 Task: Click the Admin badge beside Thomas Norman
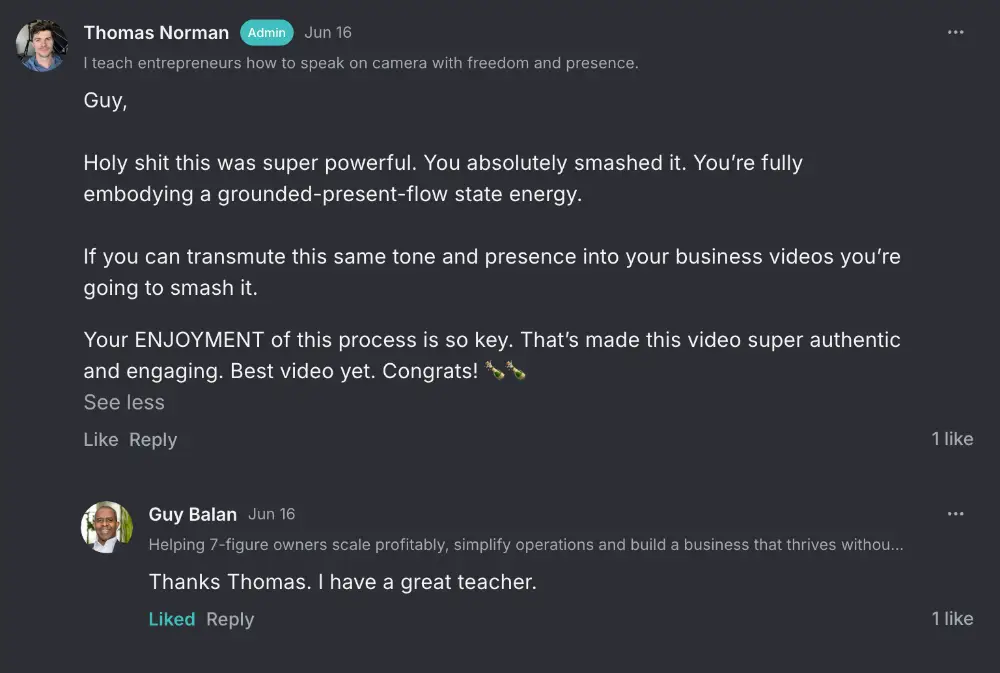point(266,33)
